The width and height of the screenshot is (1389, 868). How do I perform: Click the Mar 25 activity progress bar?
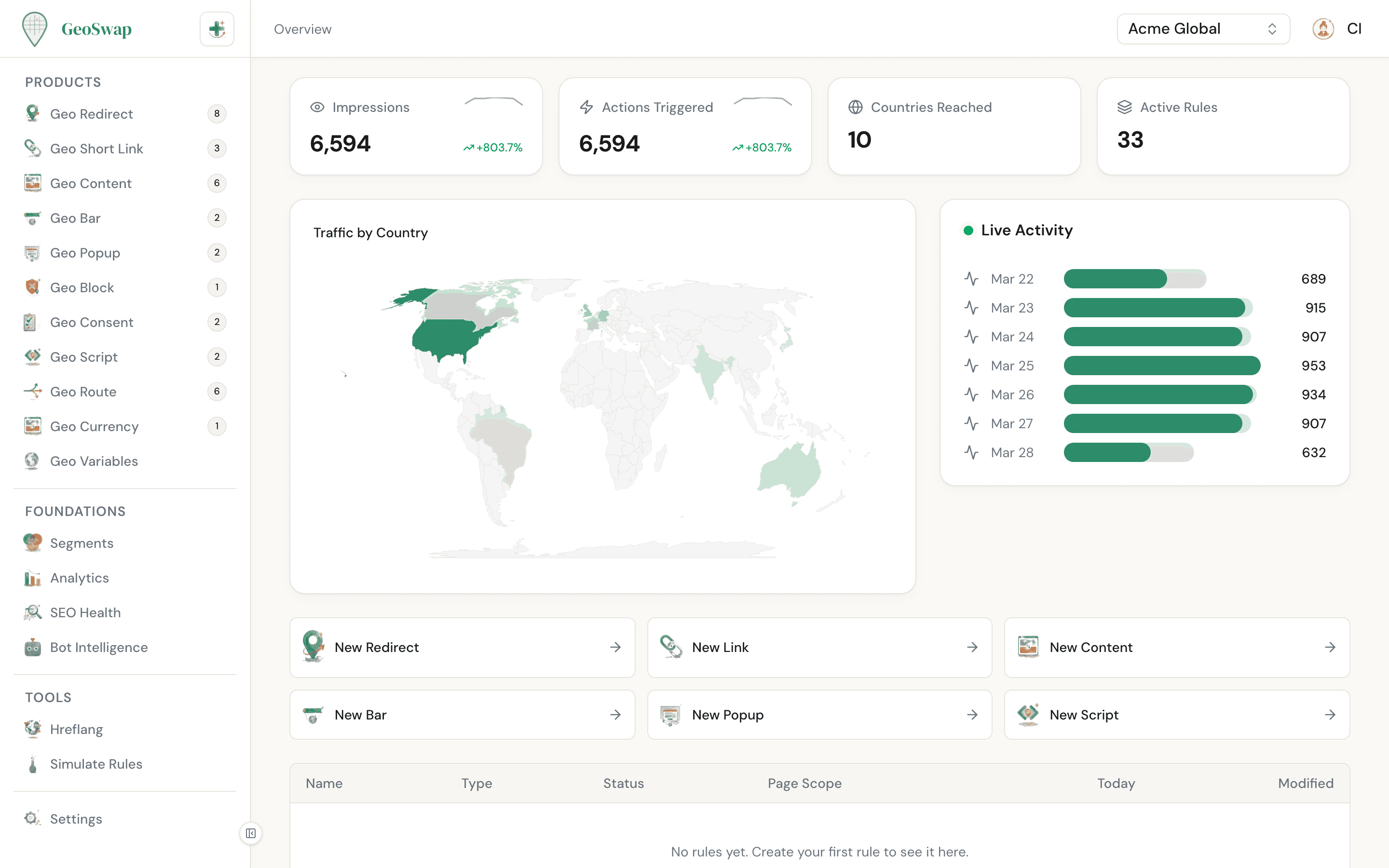[1162, 365]
